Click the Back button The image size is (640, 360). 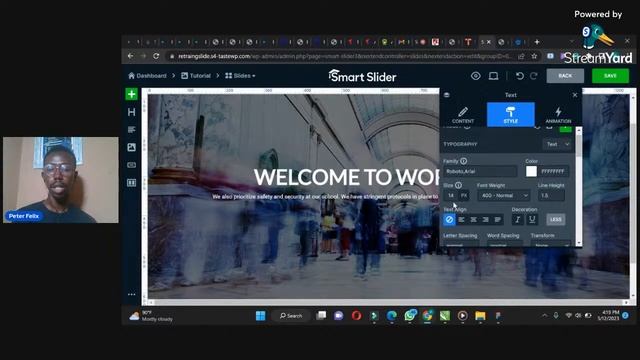click(565, 76)
